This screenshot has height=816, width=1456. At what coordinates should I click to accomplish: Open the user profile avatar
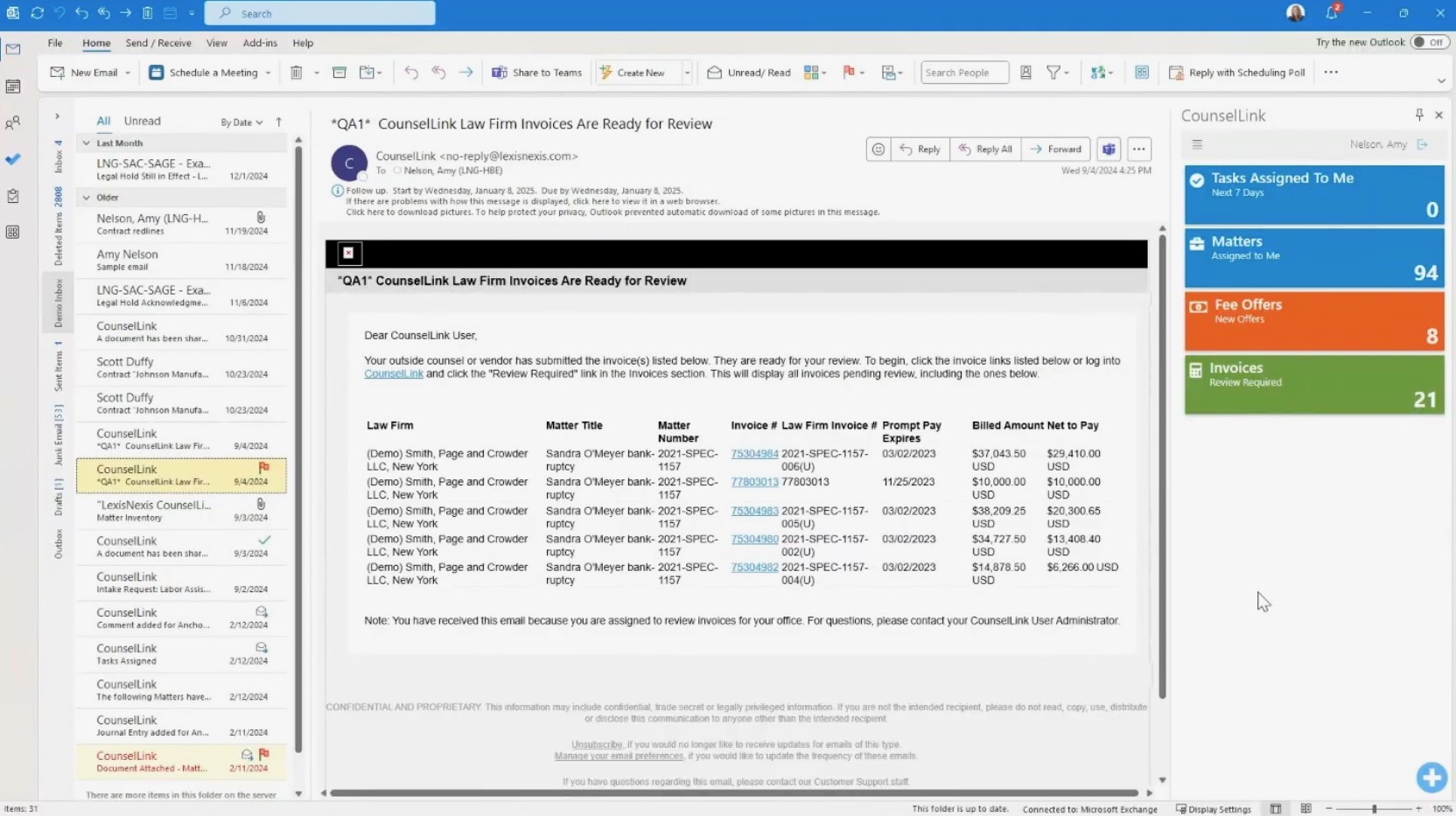(1296, 13)
